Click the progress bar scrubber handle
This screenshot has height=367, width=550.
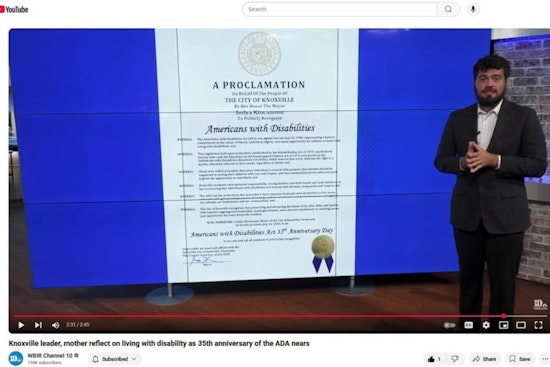pyautogui.click(x=503, y=316)
